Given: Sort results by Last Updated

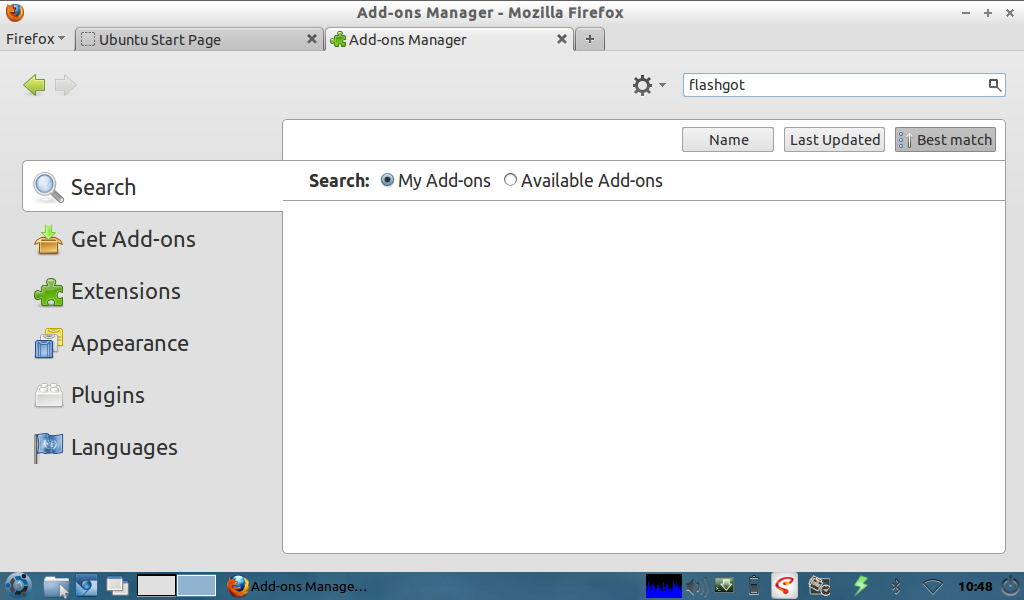Looking at the screenshot, I should click(835, 140).
